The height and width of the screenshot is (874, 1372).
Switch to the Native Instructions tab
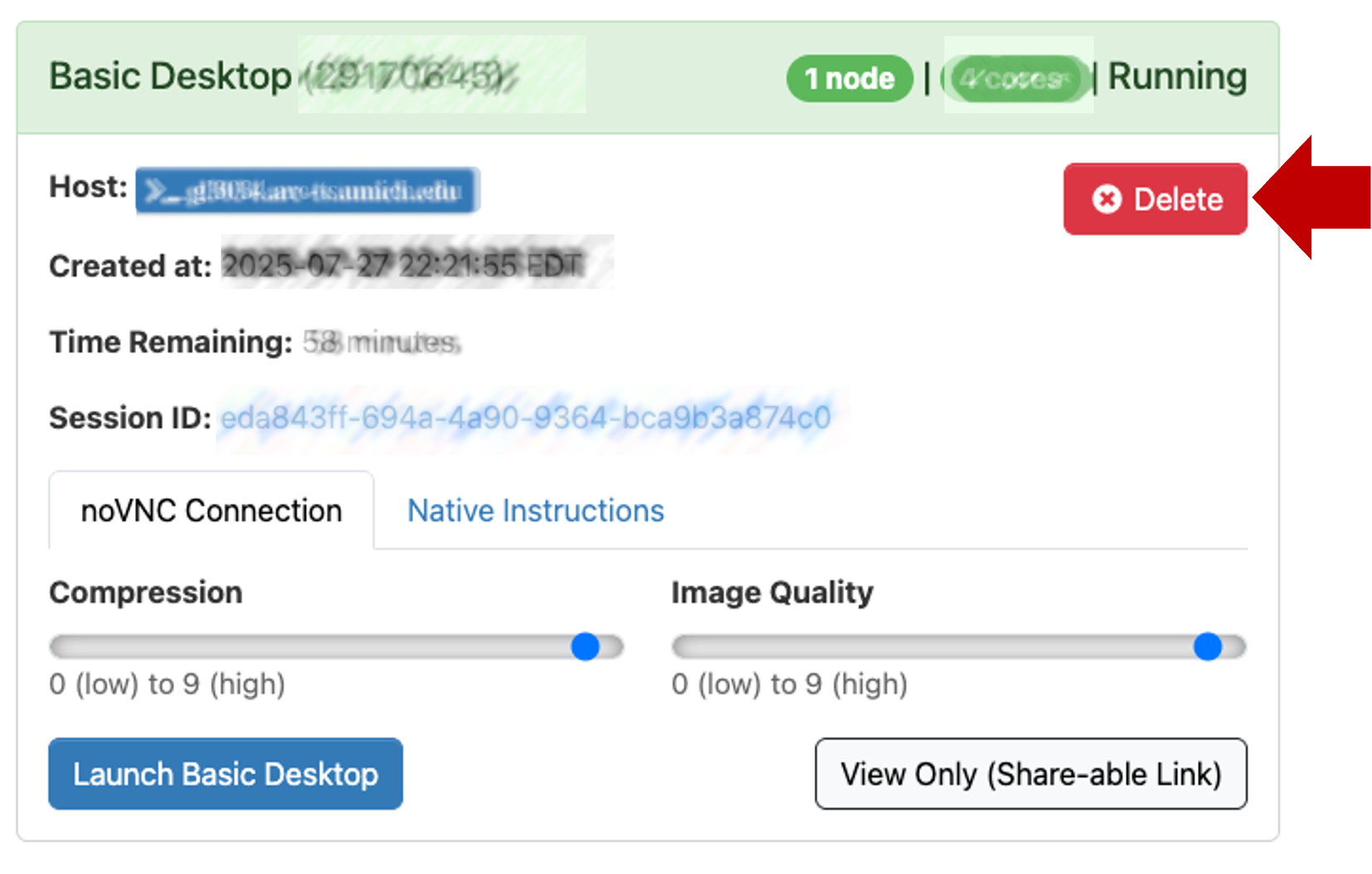(536, 511)
